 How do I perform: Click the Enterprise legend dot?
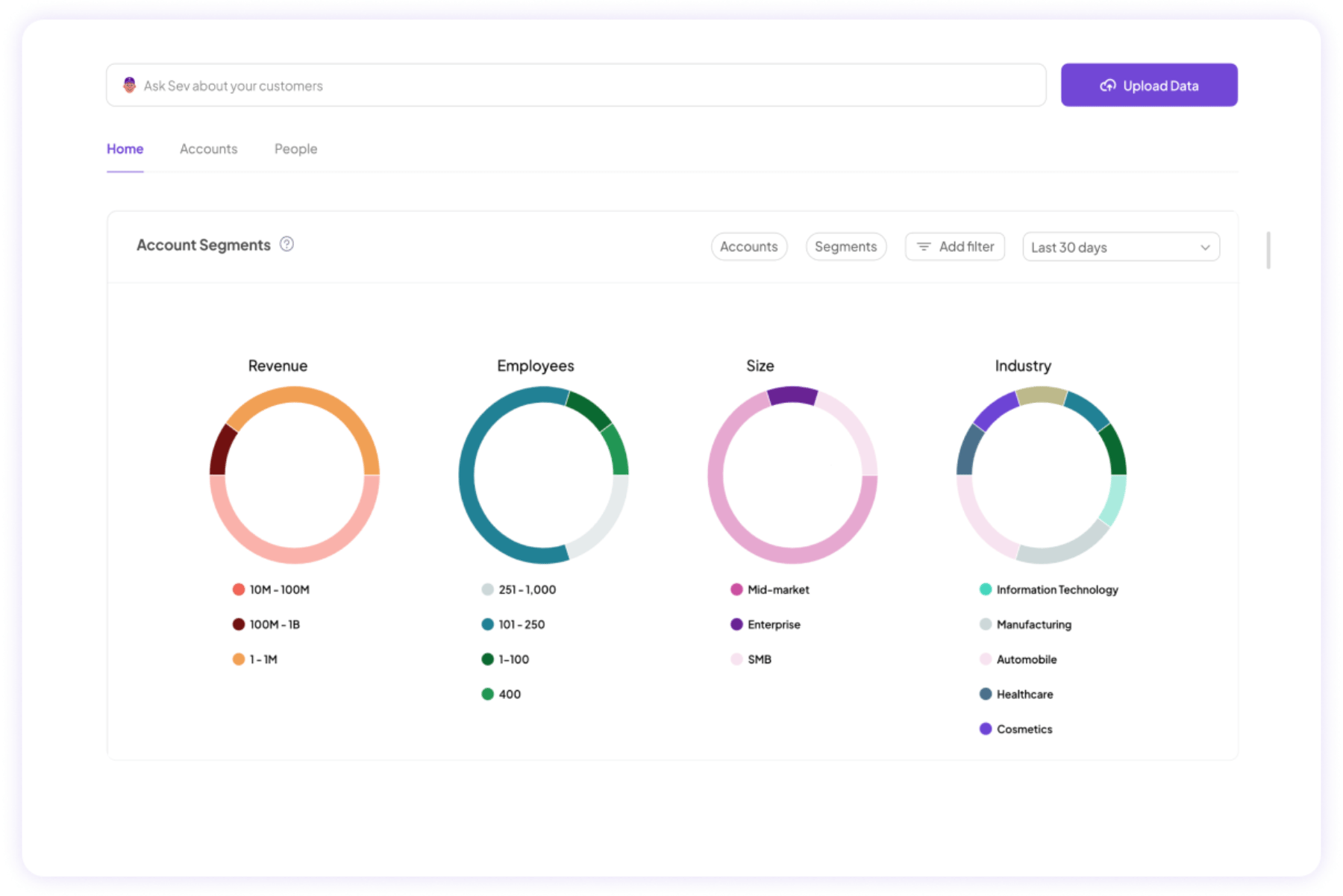click(x=736, y=624)
